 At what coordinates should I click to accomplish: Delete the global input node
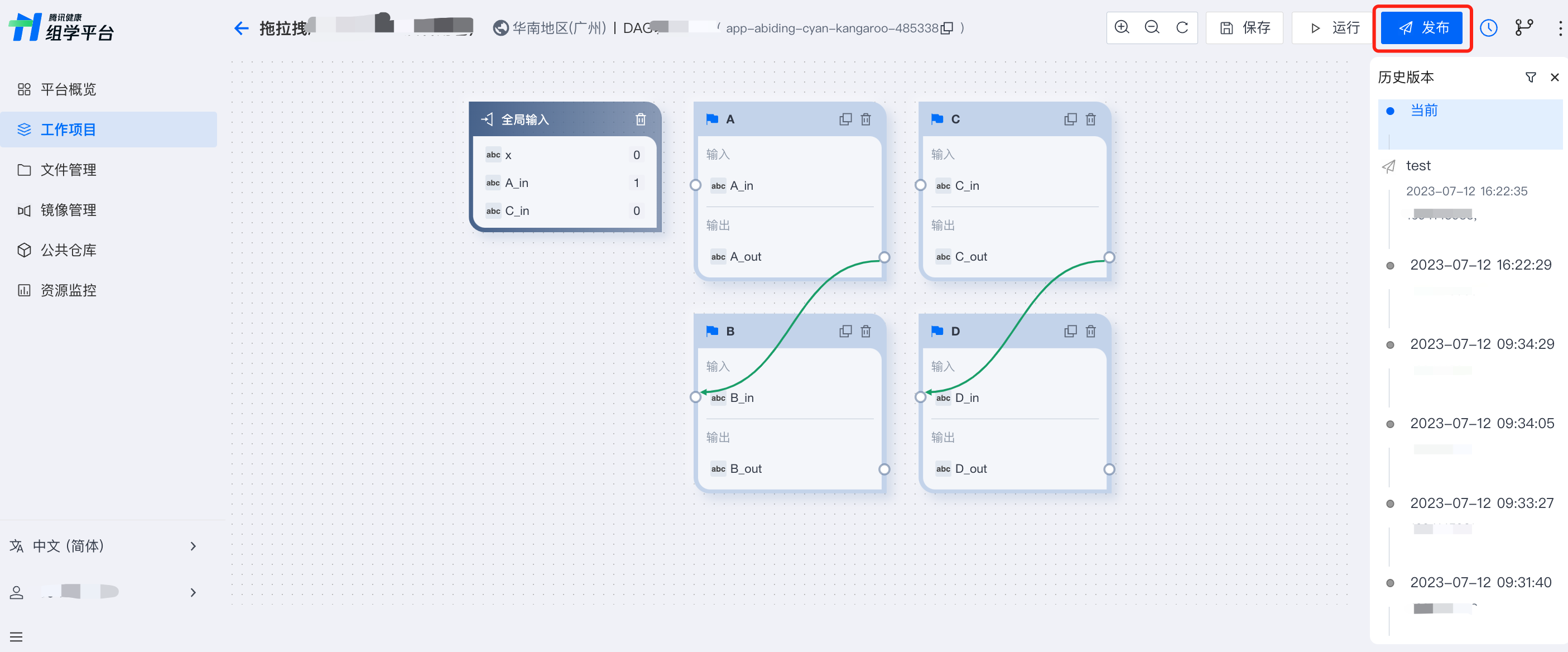click(x=641, y=119)
